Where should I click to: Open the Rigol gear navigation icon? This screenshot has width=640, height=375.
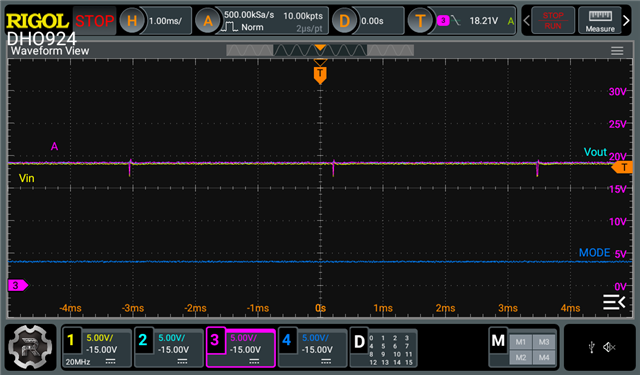30,347
